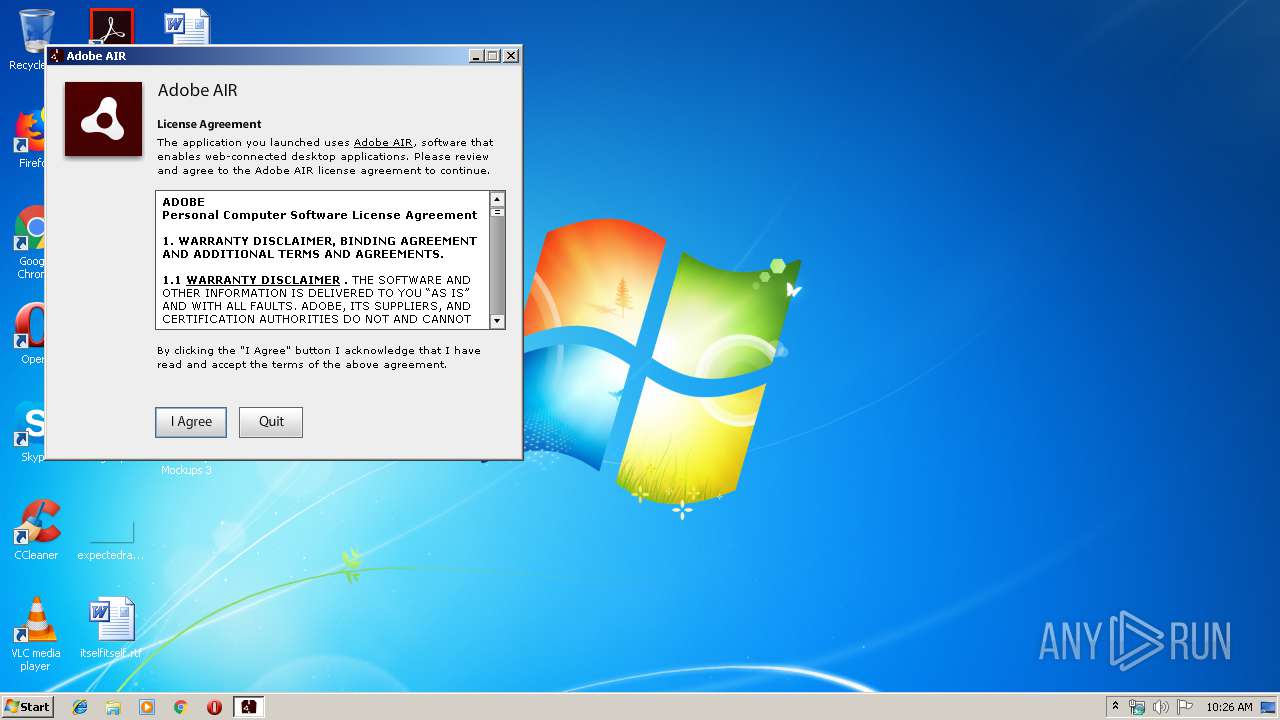Show hidden system tray icons
Screen dimensions: 1280x720
point(1116,707)
